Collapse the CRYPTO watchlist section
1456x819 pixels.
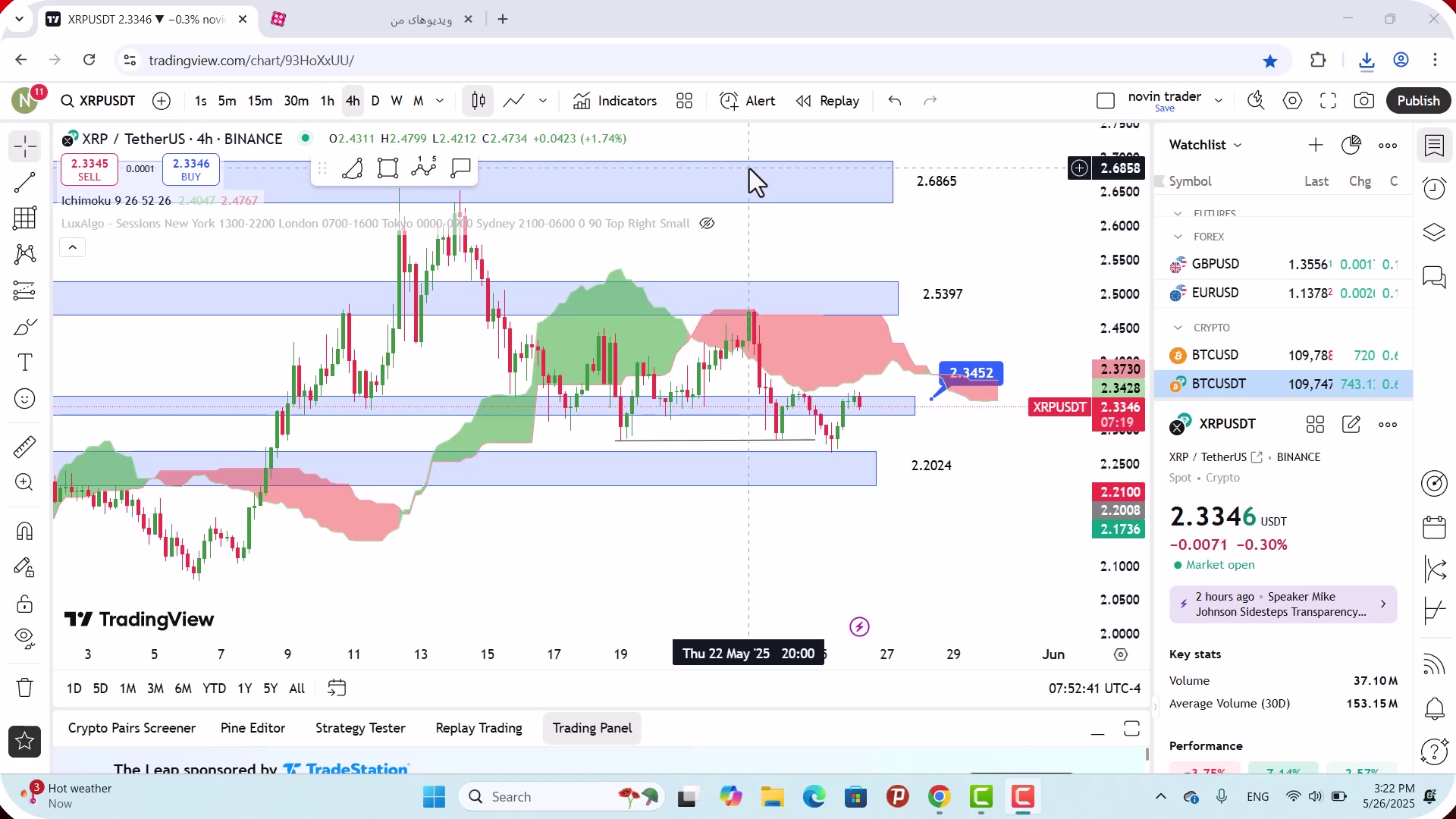coord(1178,328)
